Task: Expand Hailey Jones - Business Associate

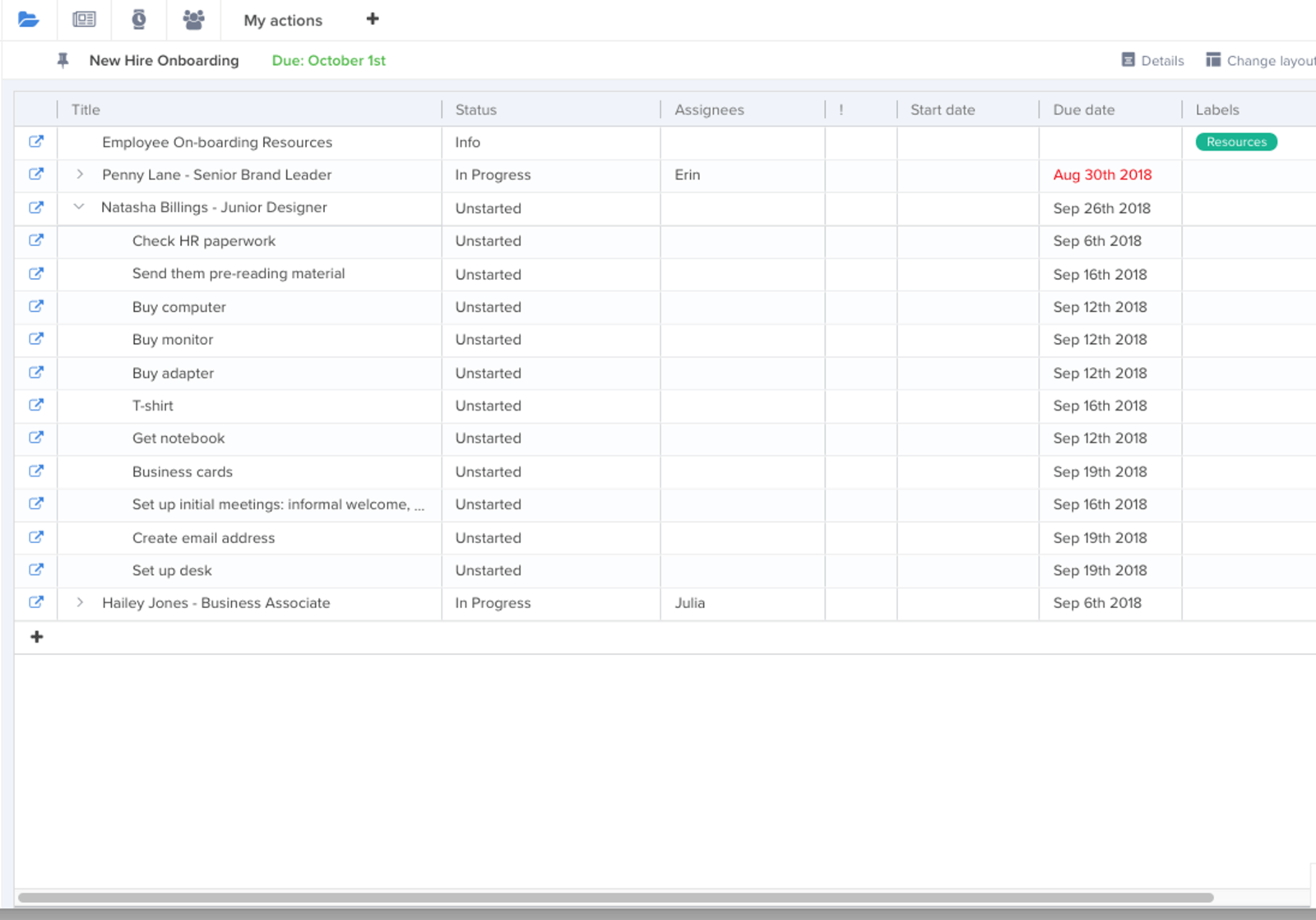Action: click(x=80, y=602)
